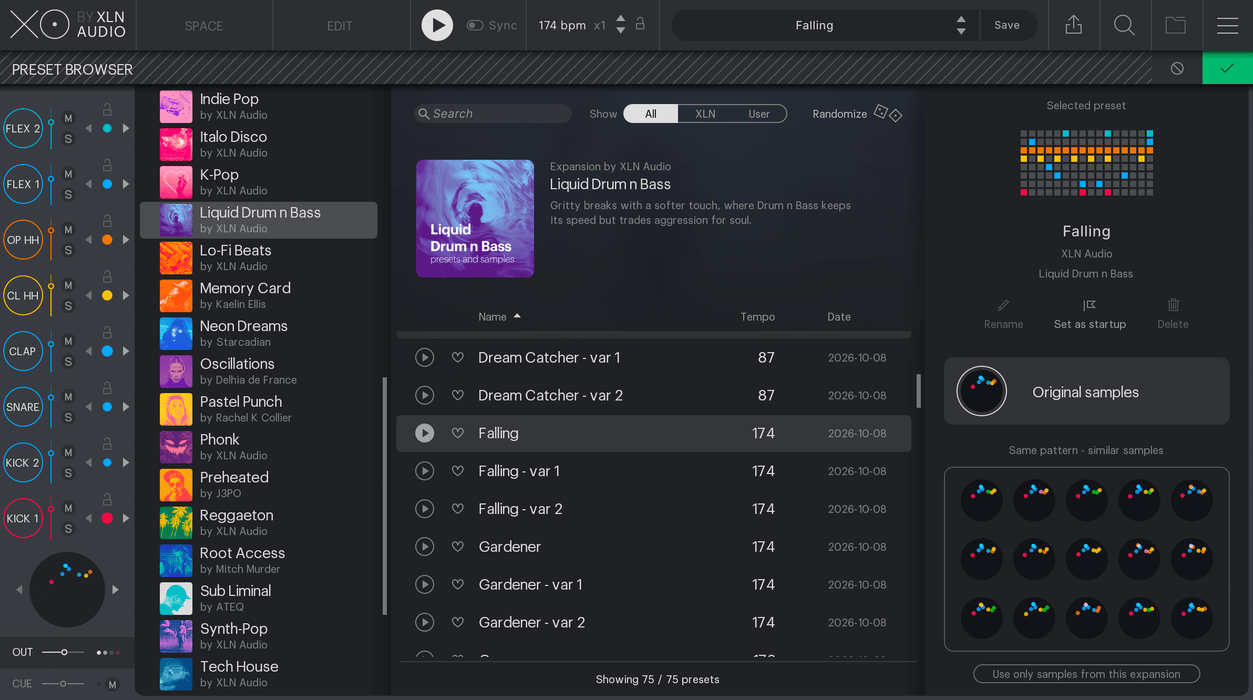Favorite the Dream Catcher - var 2 preset

click(x=458, y=395)
